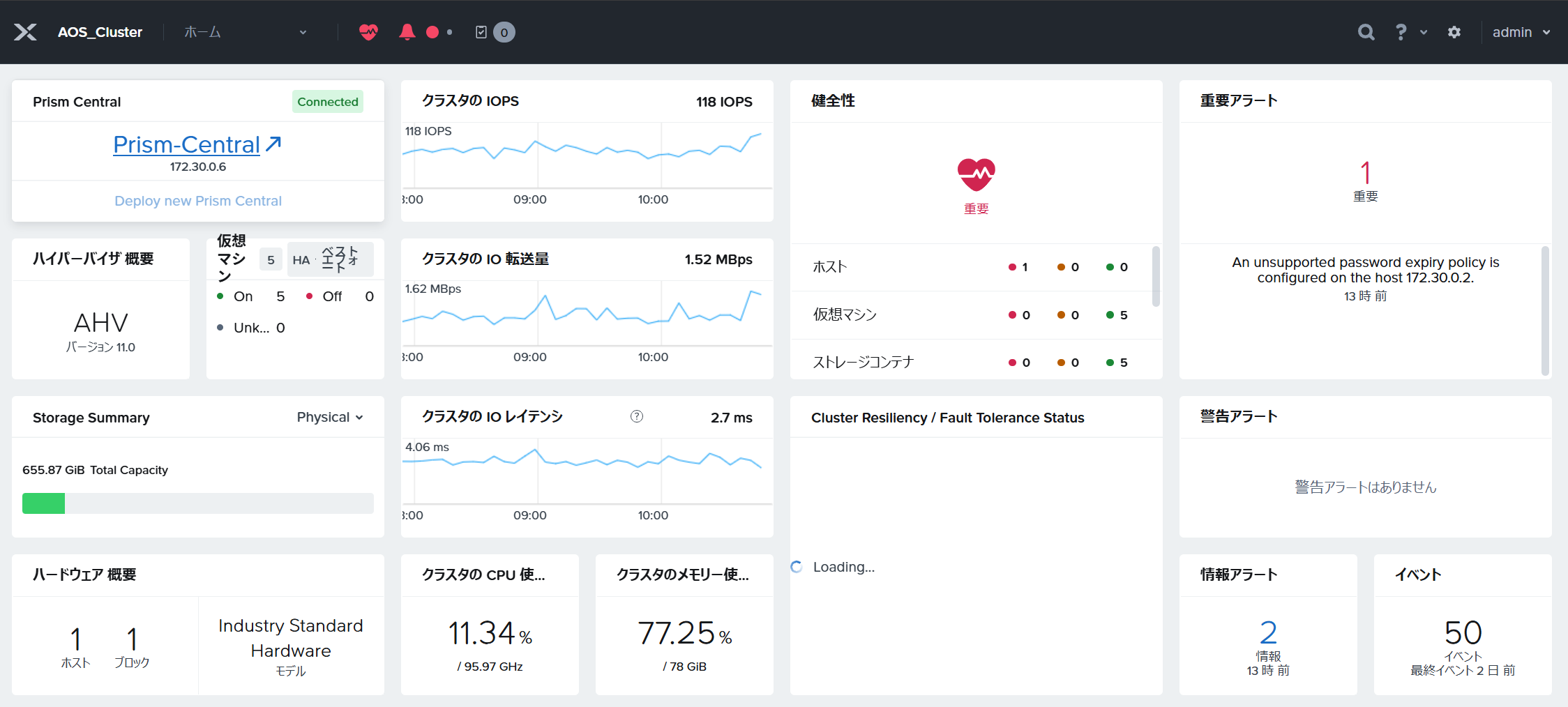This screenshot has width=1568, height=707.
Task: Click the Nutanix X logo icon
Action: [x=26, y=32]
